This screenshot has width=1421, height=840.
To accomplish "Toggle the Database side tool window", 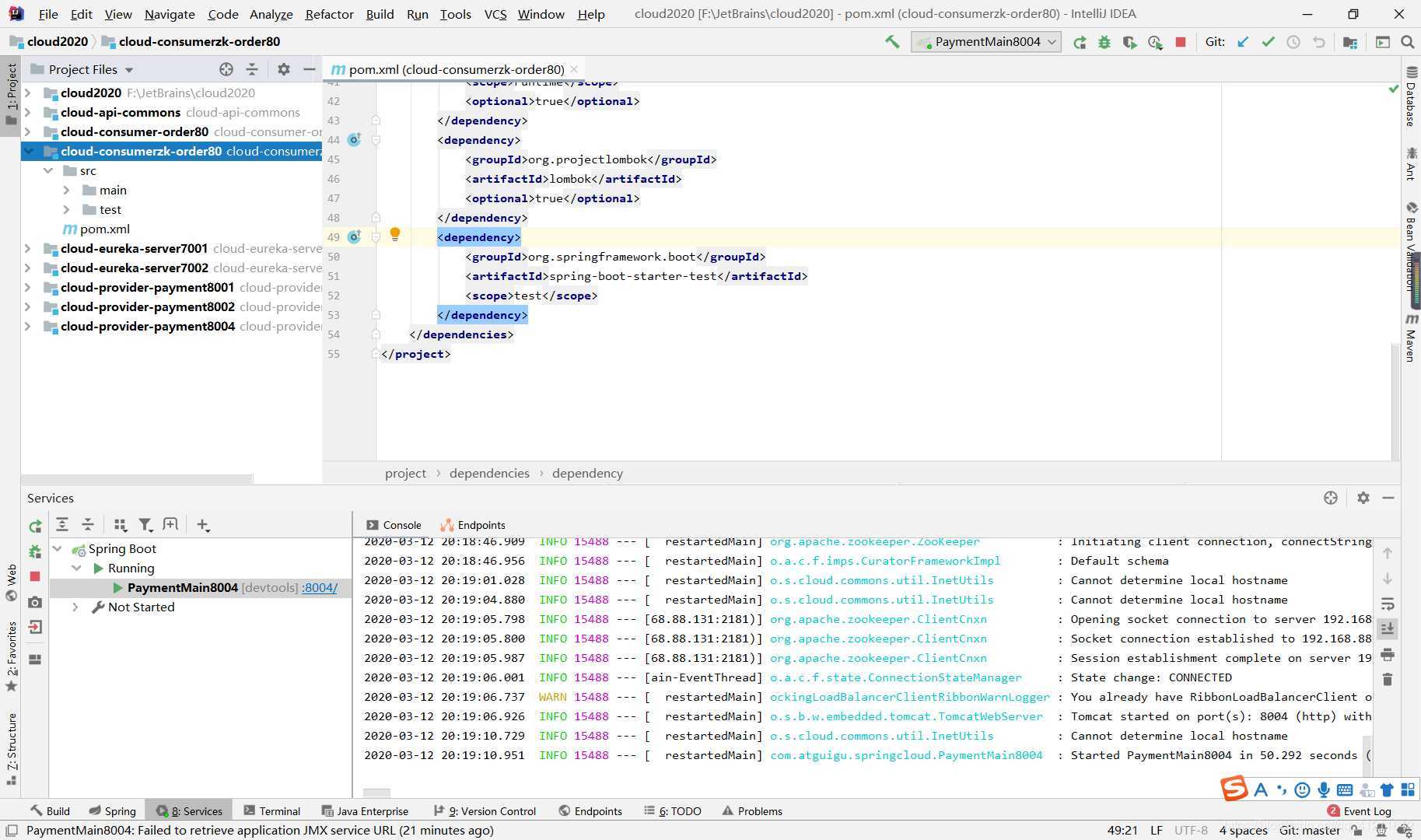I will (x=1411, y=96).
